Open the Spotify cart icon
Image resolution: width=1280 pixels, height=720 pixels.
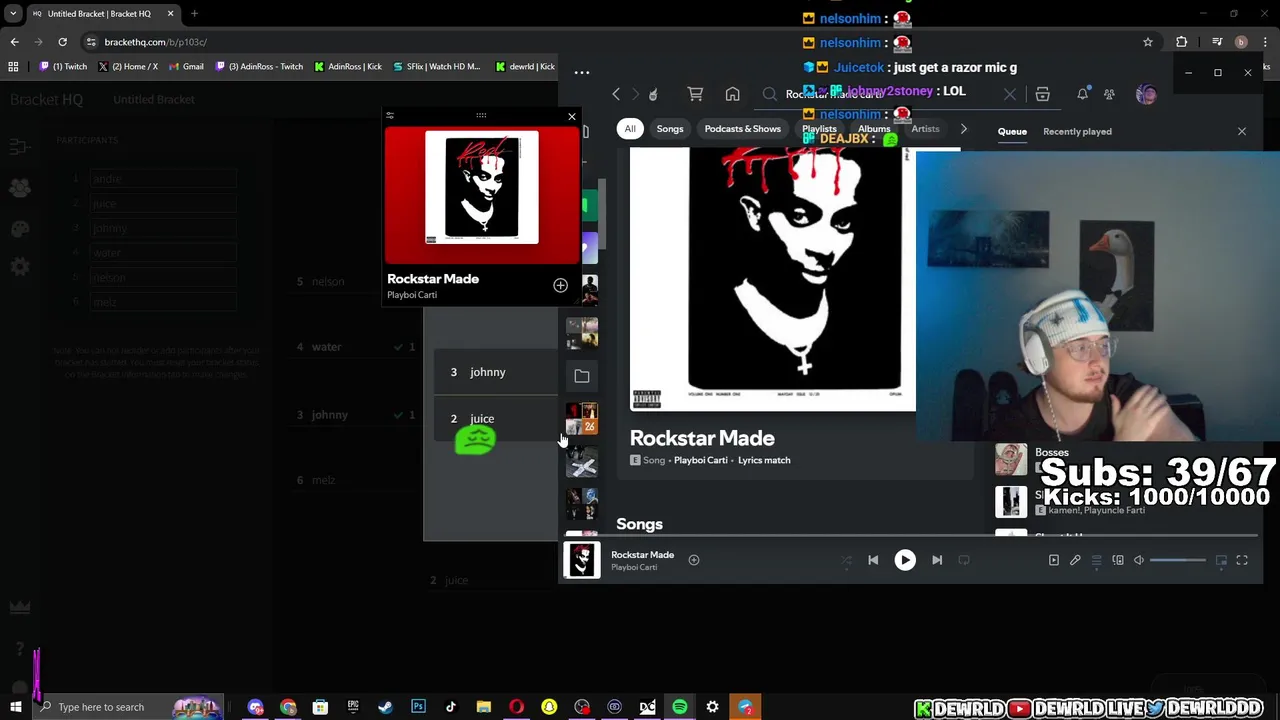coord(695,94)
